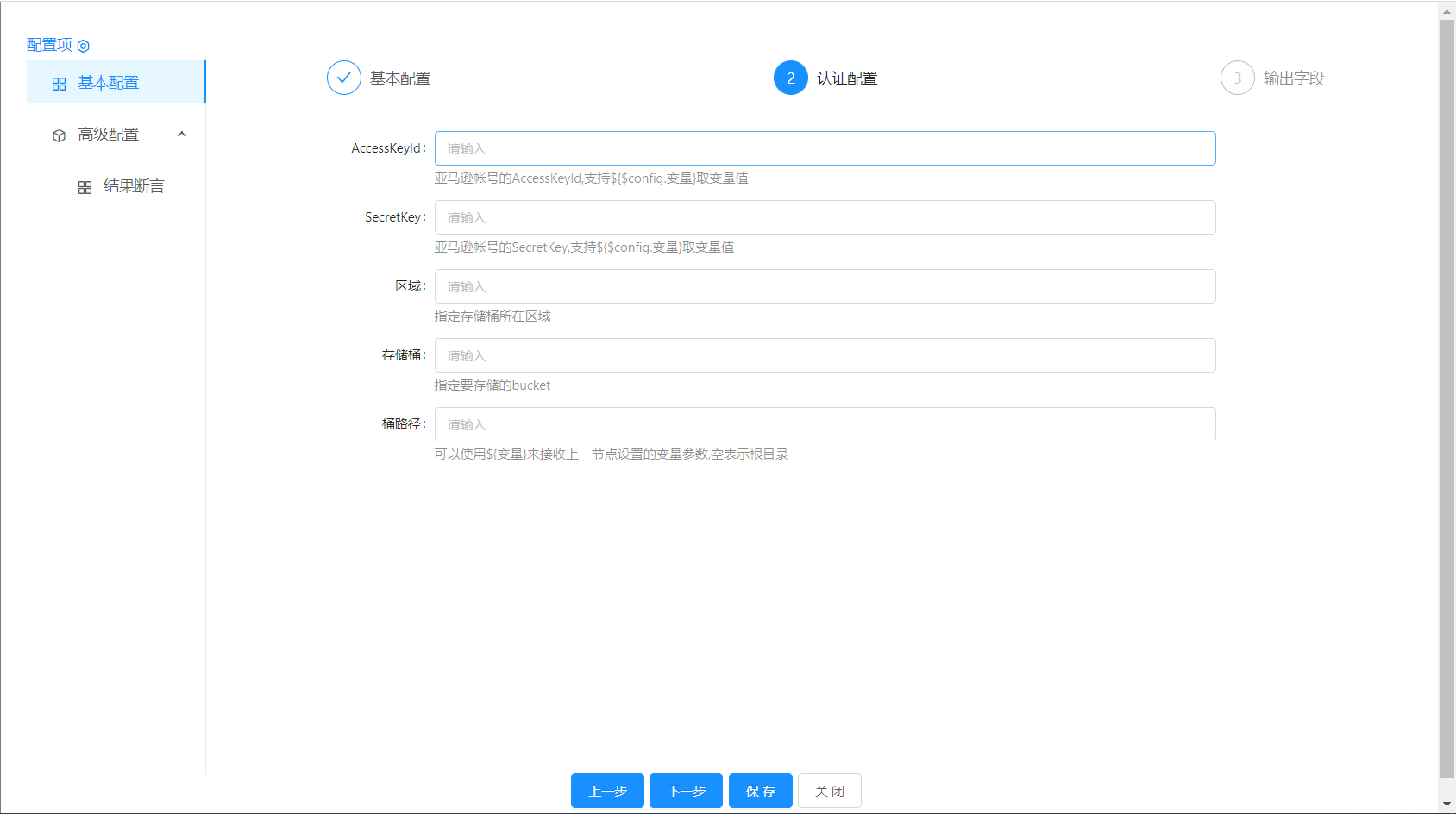
Task: Click the step 2 circle for 认证配置
Action: 790,78
